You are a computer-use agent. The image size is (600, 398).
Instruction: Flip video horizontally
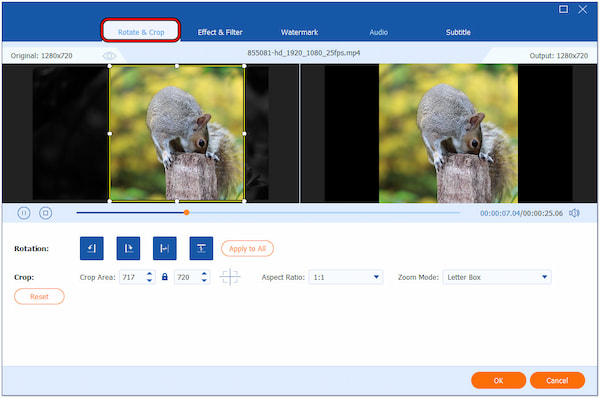click(165, 248)
